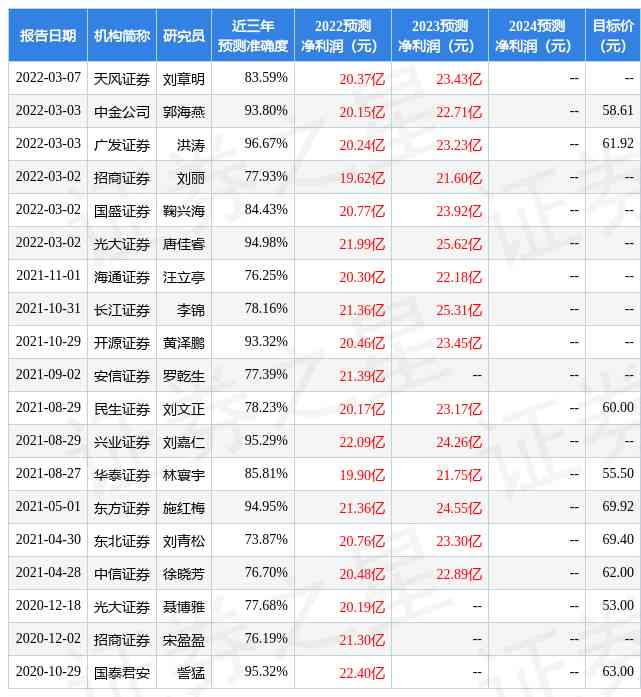Select the 海通证券 institution cell
Viewport: 641px width, 697px height.
pos(122,277)
